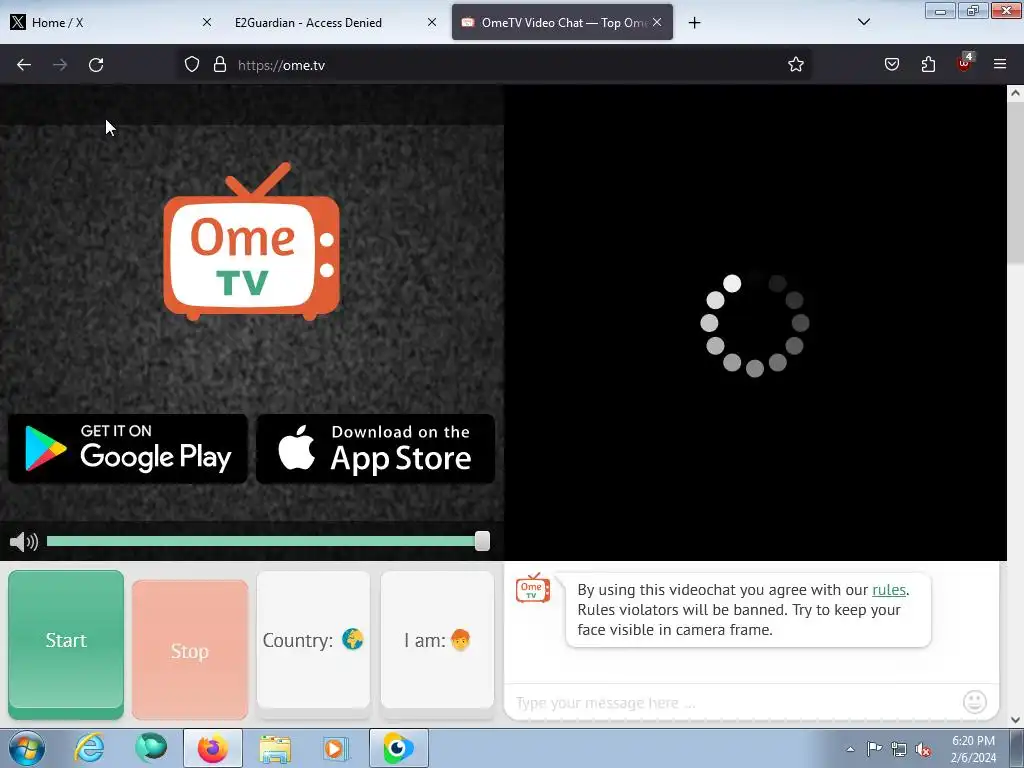
Task: Click the green volume slider track
Action: 261,541
